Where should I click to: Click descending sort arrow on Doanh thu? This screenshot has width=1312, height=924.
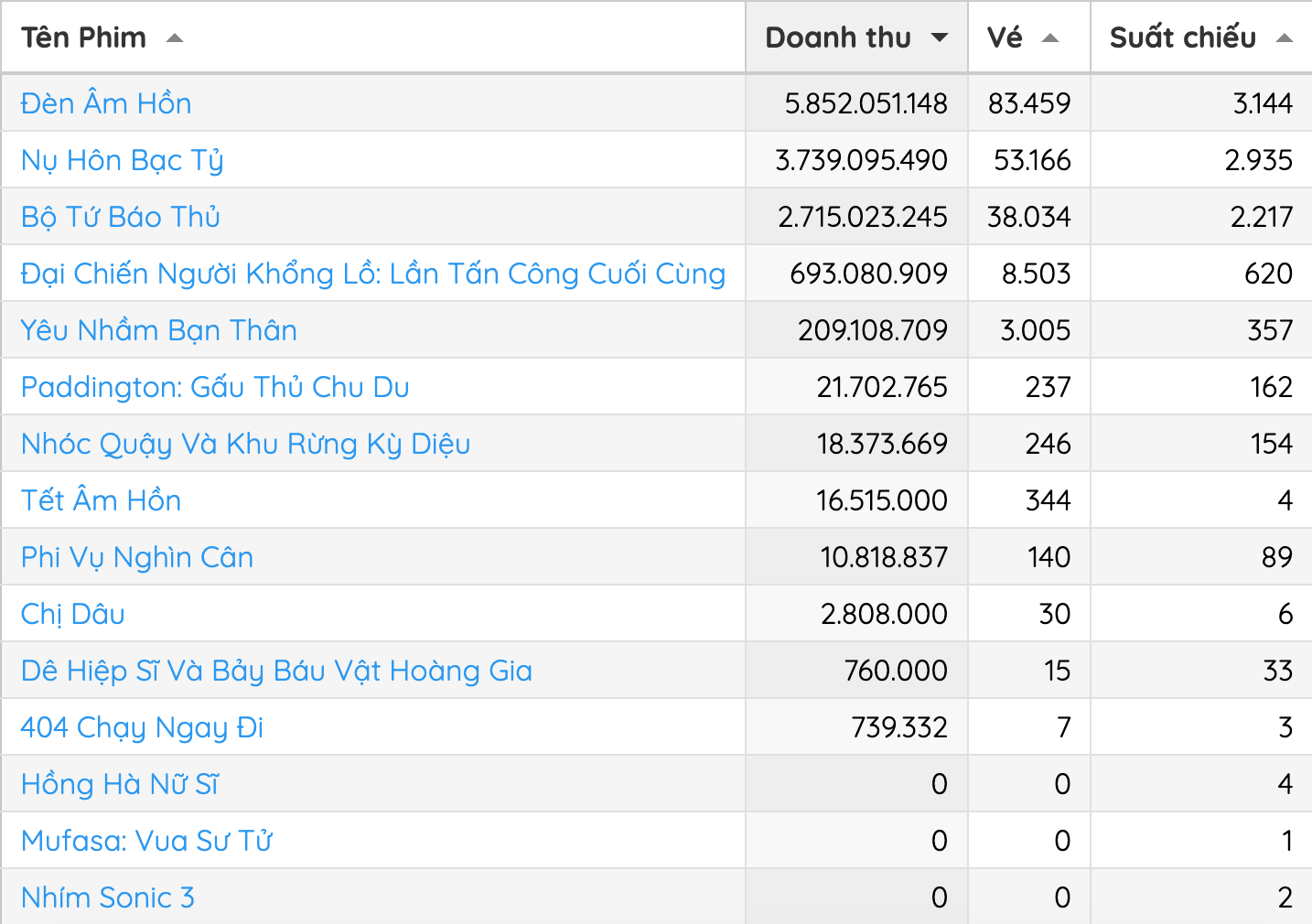[940, 38]
